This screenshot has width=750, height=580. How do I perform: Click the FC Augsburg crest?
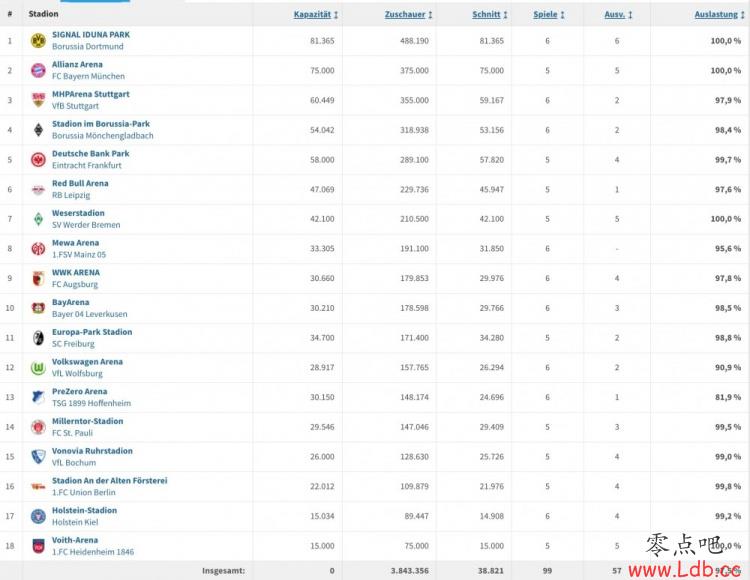tap(38, 278)
